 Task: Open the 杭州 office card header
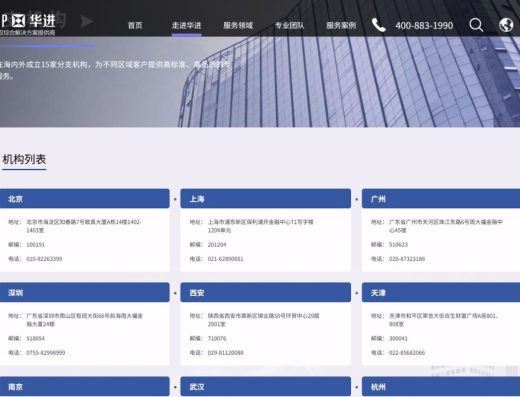(441, 387)
